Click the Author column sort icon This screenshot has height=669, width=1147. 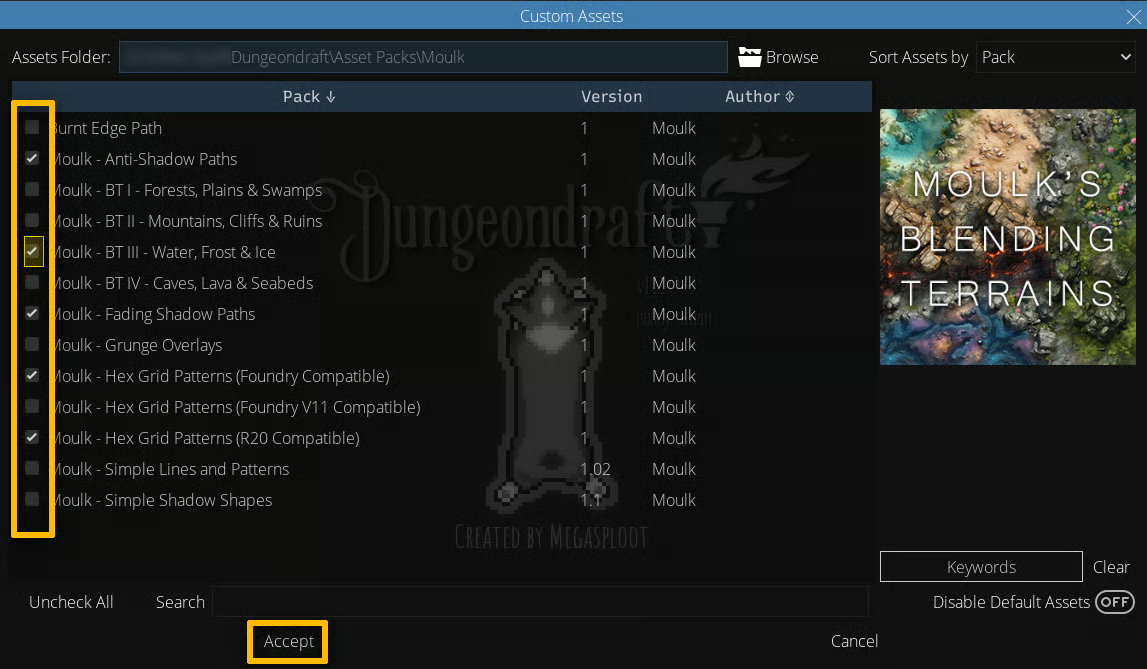[x=790, y=97]
